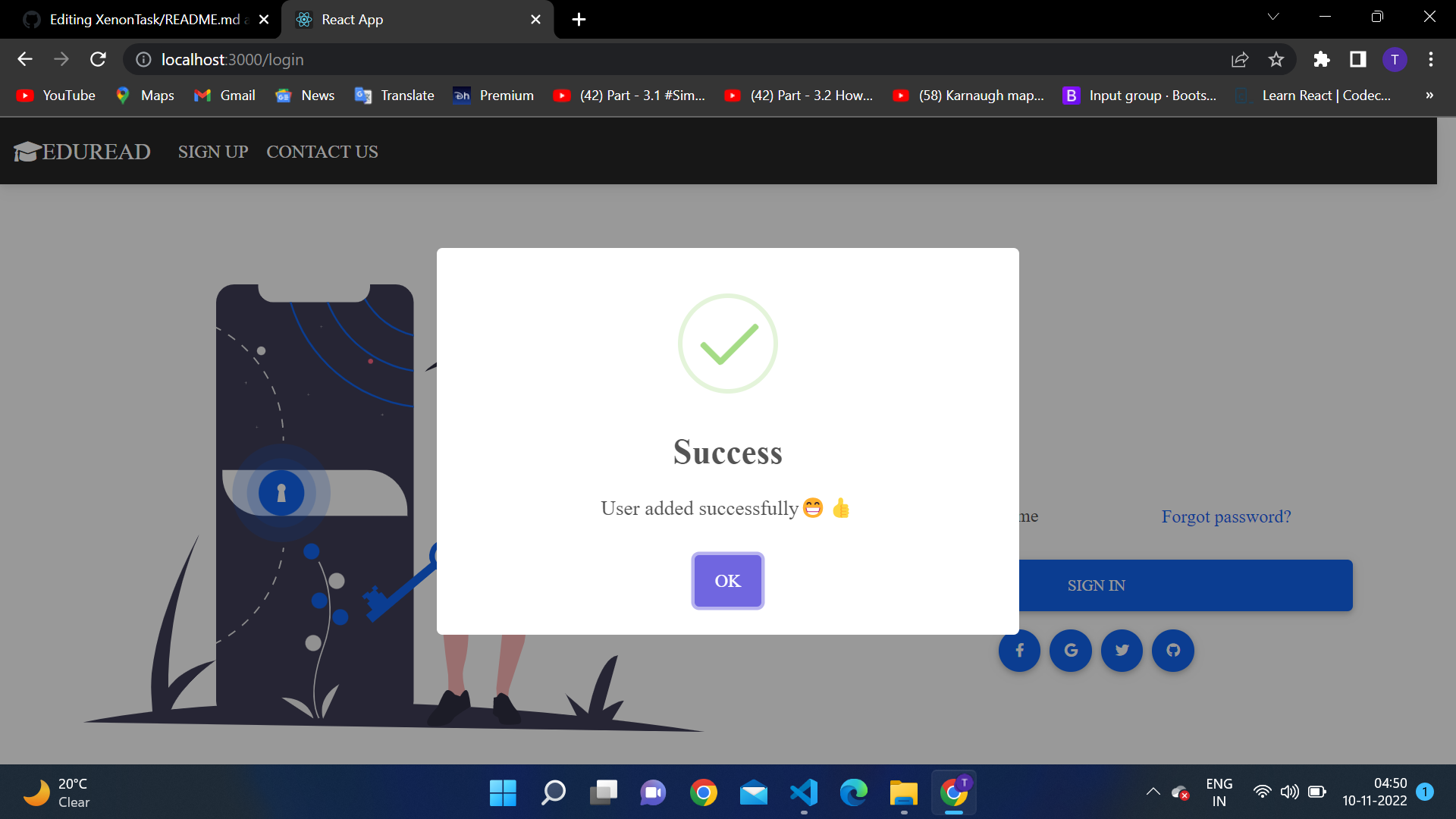
Task: Switch to Editing XenonTask/README.md tab
Action: point(144,20)
